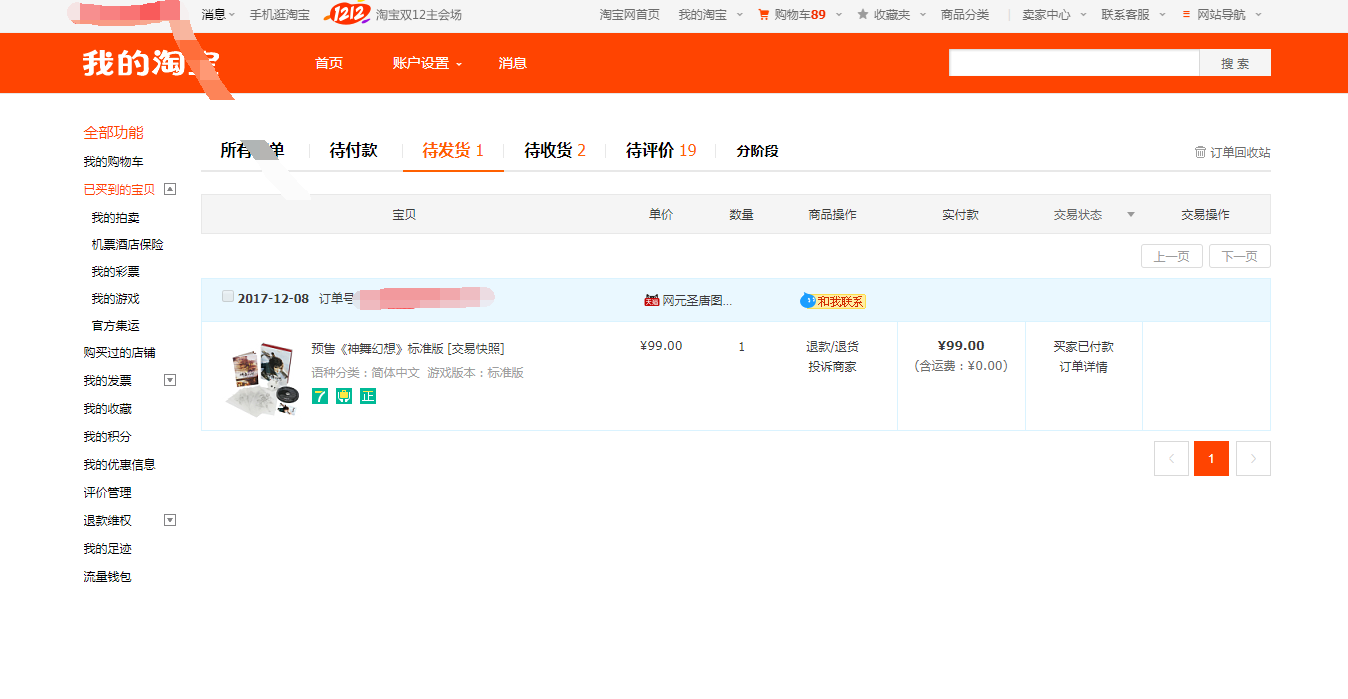Switch to the 分阶段 tab
The image size is (1348, 699).
[x=757, y=151]
